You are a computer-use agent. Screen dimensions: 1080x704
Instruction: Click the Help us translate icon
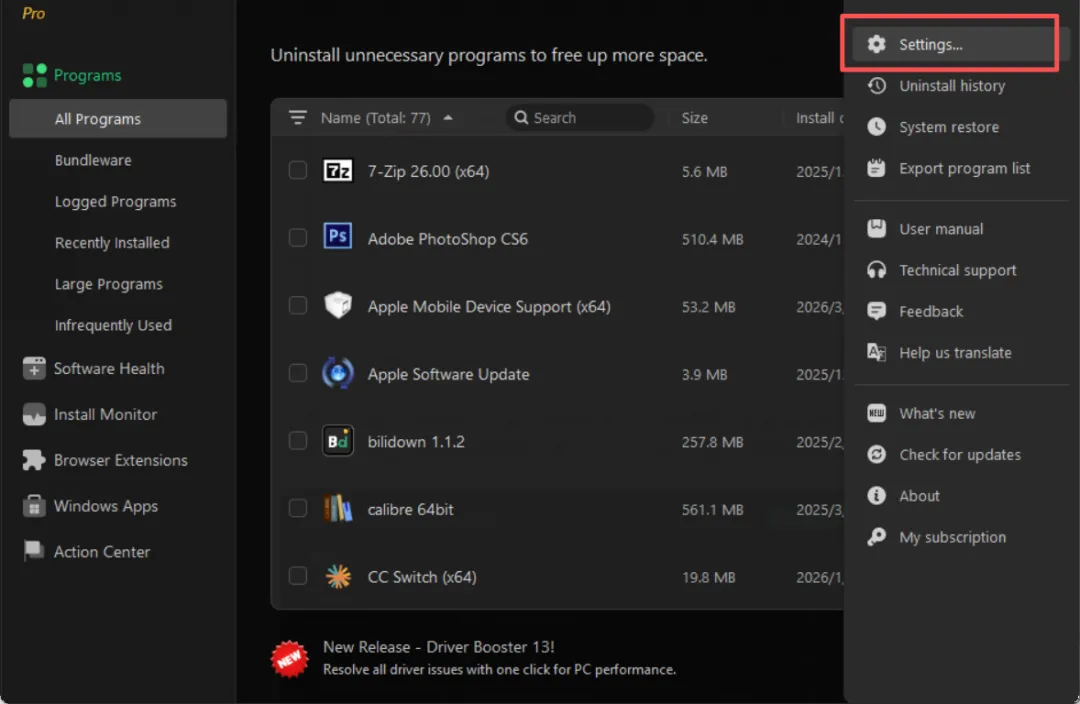click(876, 353)
